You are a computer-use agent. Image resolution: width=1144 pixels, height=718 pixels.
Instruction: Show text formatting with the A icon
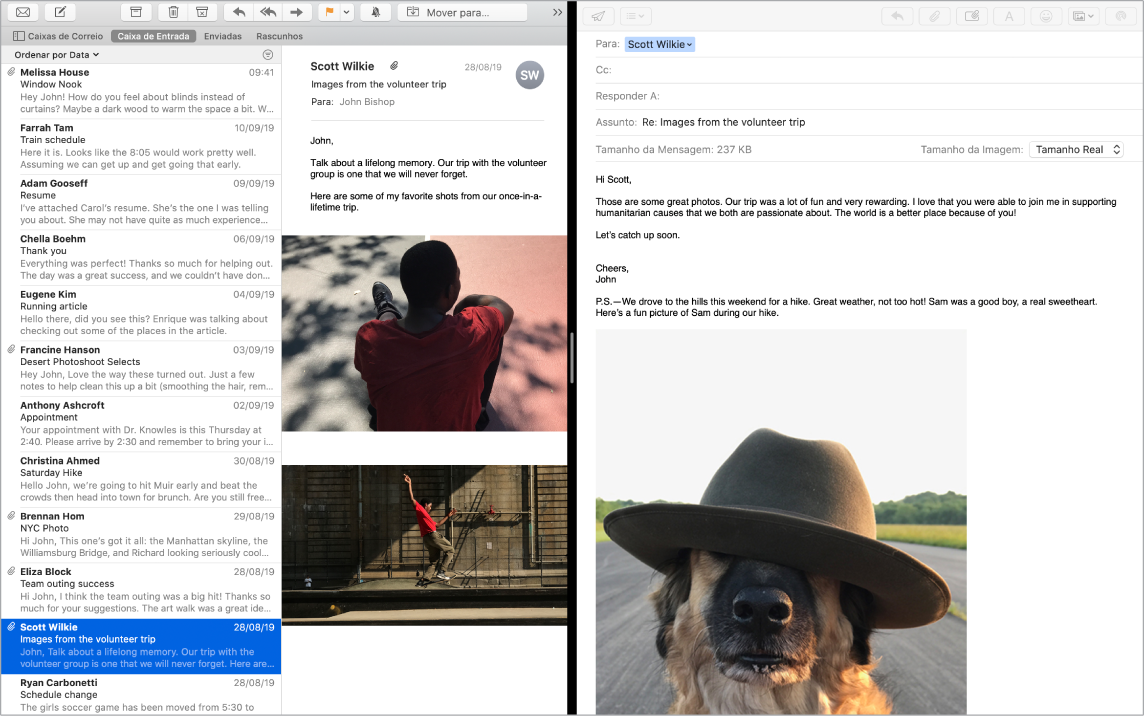point(1011,16)
